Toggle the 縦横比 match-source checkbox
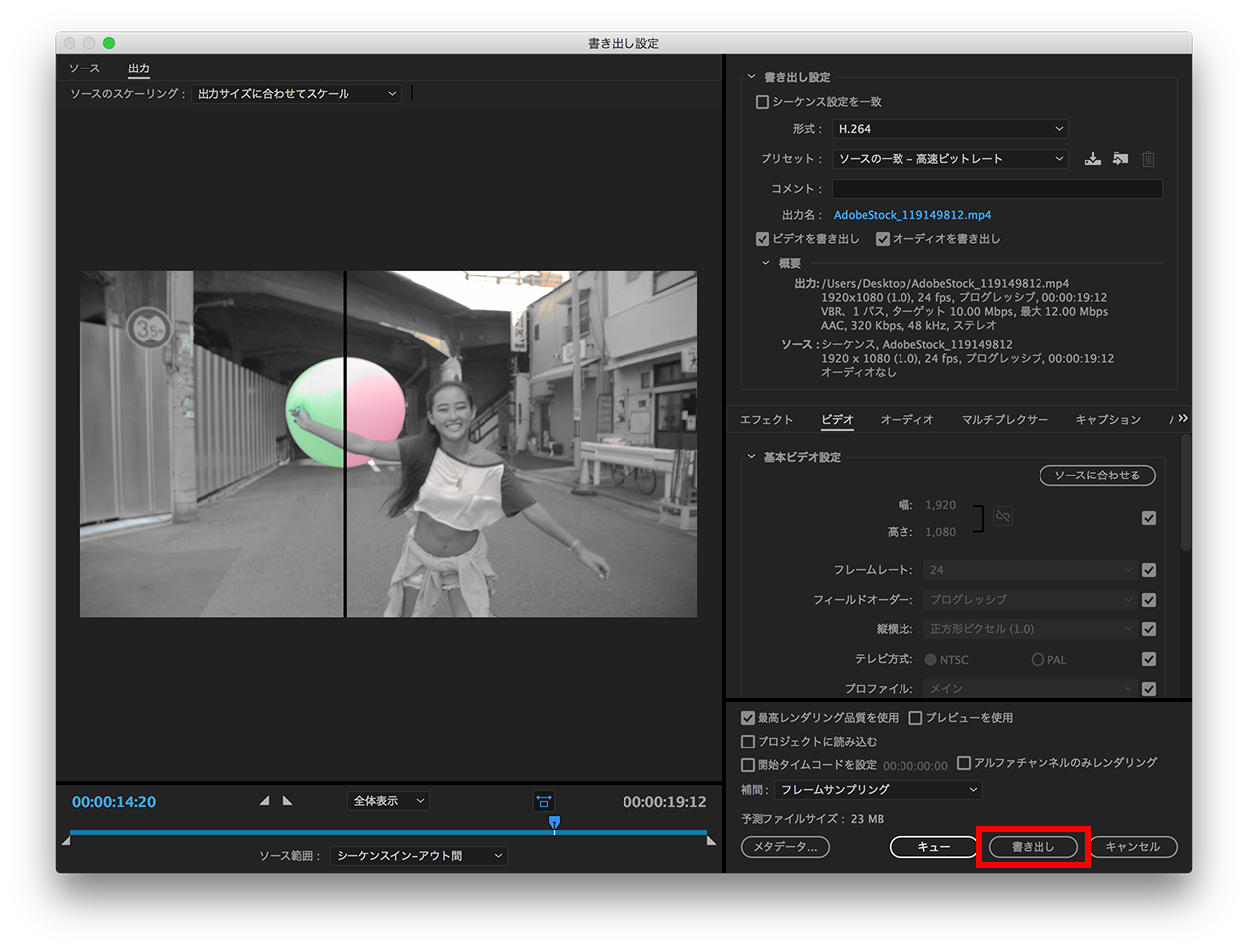 [x=1149, y=629]
